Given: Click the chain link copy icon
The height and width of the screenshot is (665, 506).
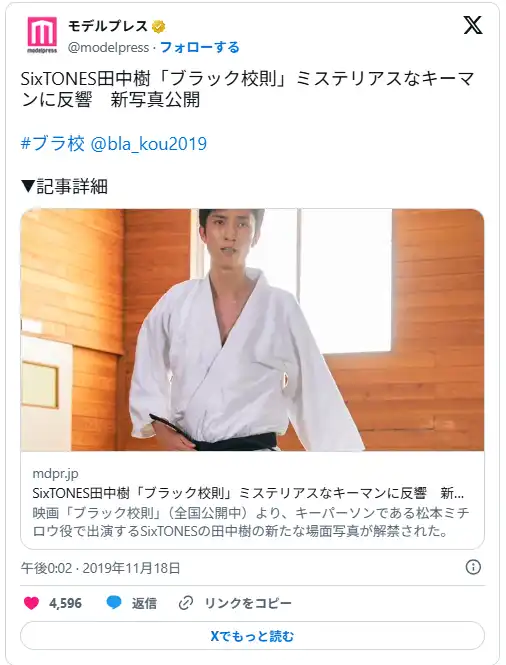Looking at the screenshot, I should pyautogui.click(x=186, y=603).
